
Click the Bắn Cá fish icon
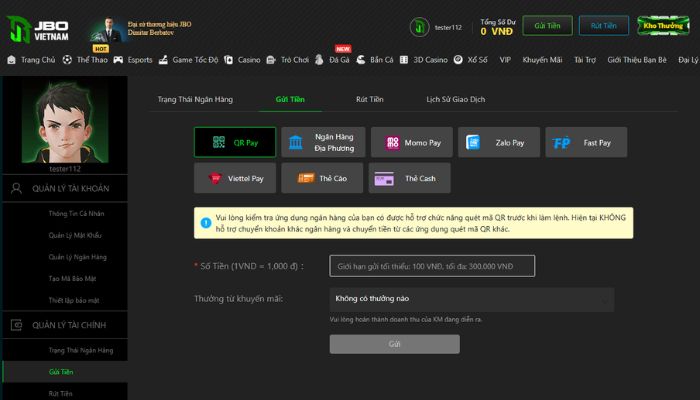361,60
